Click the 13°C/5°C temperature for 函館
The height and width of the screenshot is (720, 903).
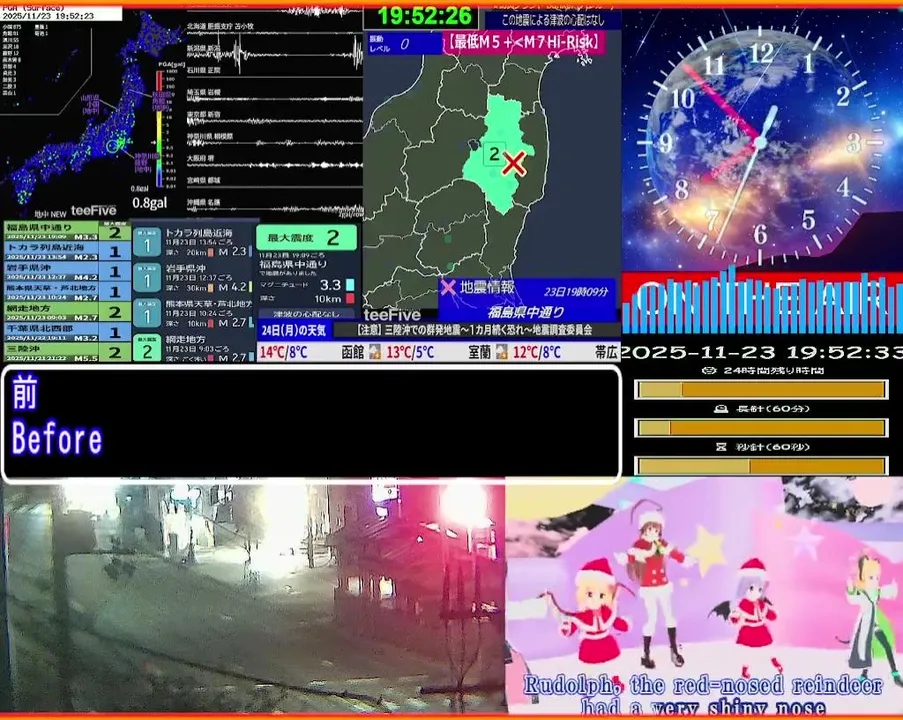(x=410, y=352)
